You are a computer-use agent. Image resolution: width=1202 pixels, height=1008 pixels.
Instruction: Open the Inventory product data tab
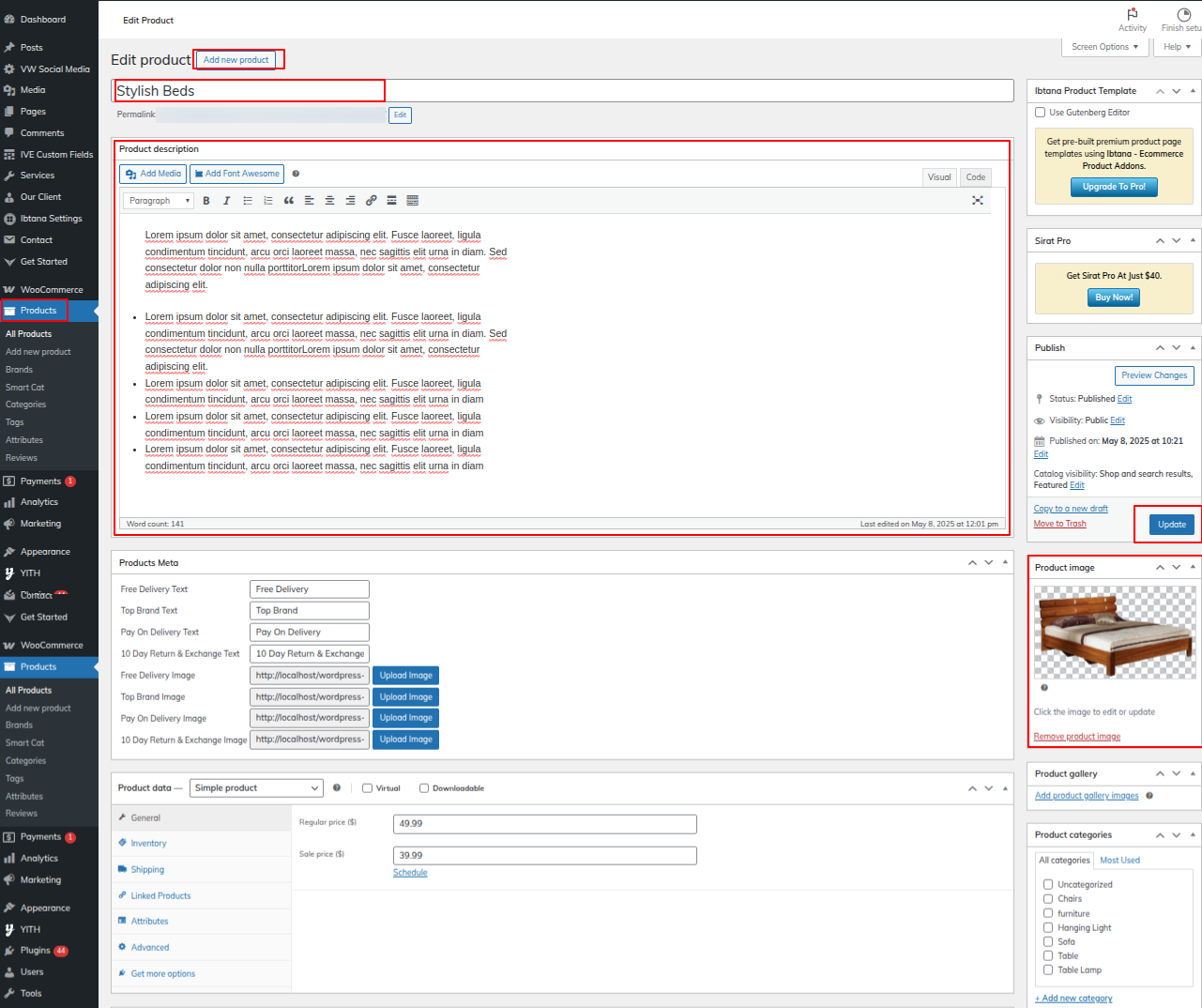[148, 844]
